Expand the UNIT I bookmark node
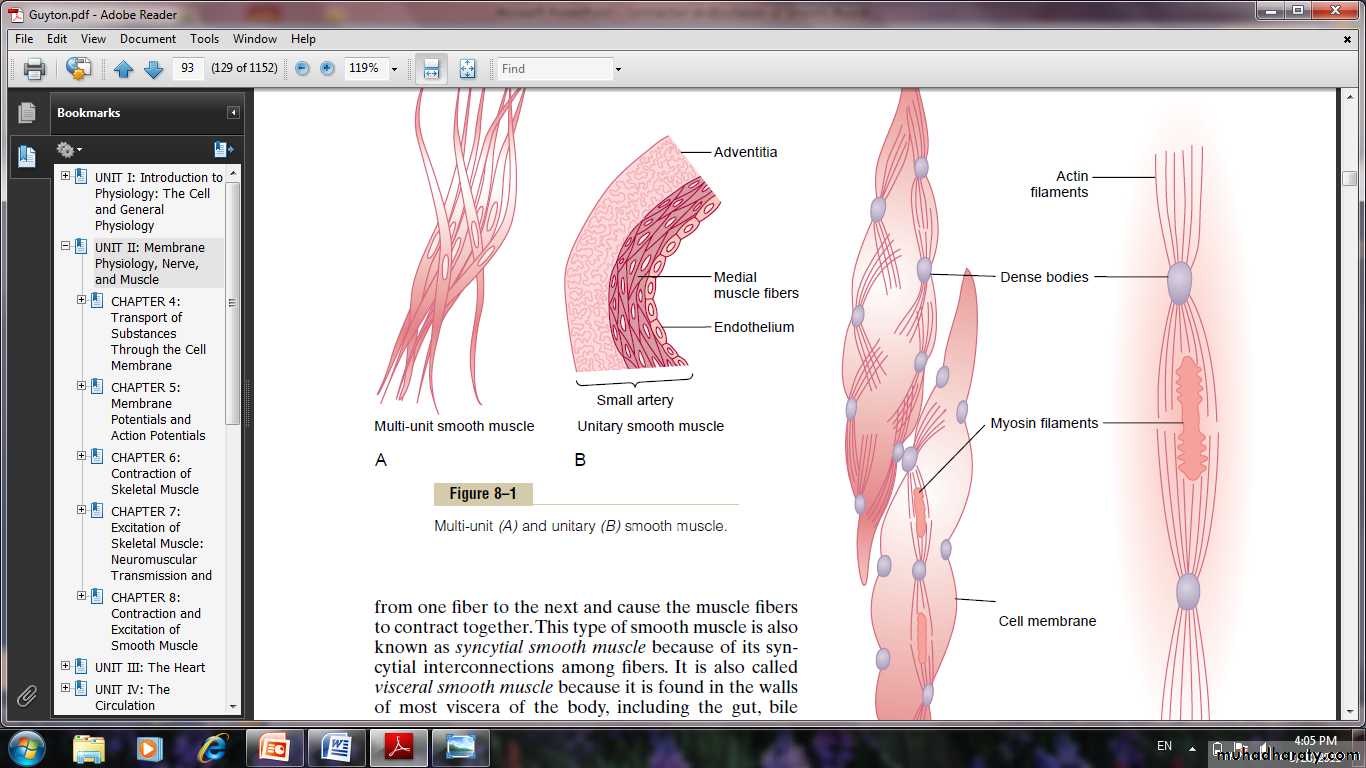This screenshot has width=1366, height=768. 66,176
